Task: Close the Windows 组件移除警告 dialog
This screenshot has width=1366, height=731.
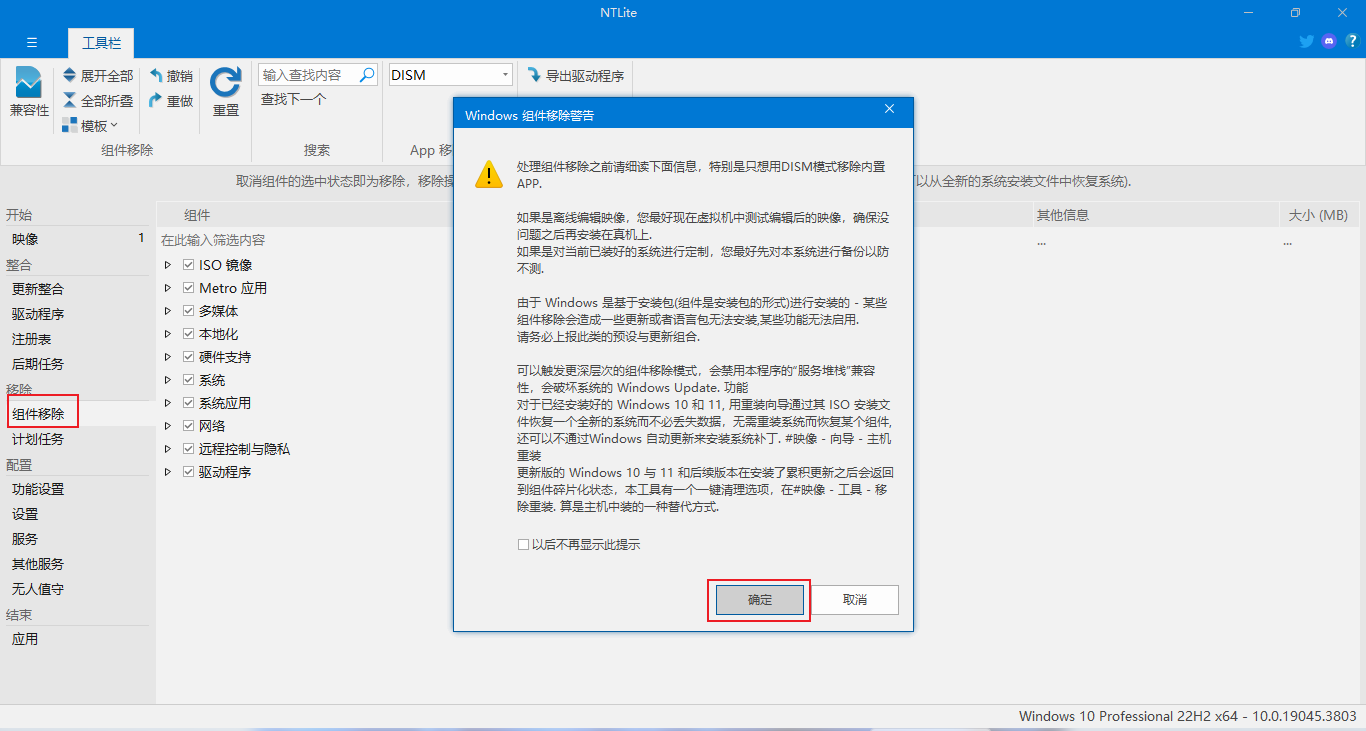Action: (x=889, y=109)
